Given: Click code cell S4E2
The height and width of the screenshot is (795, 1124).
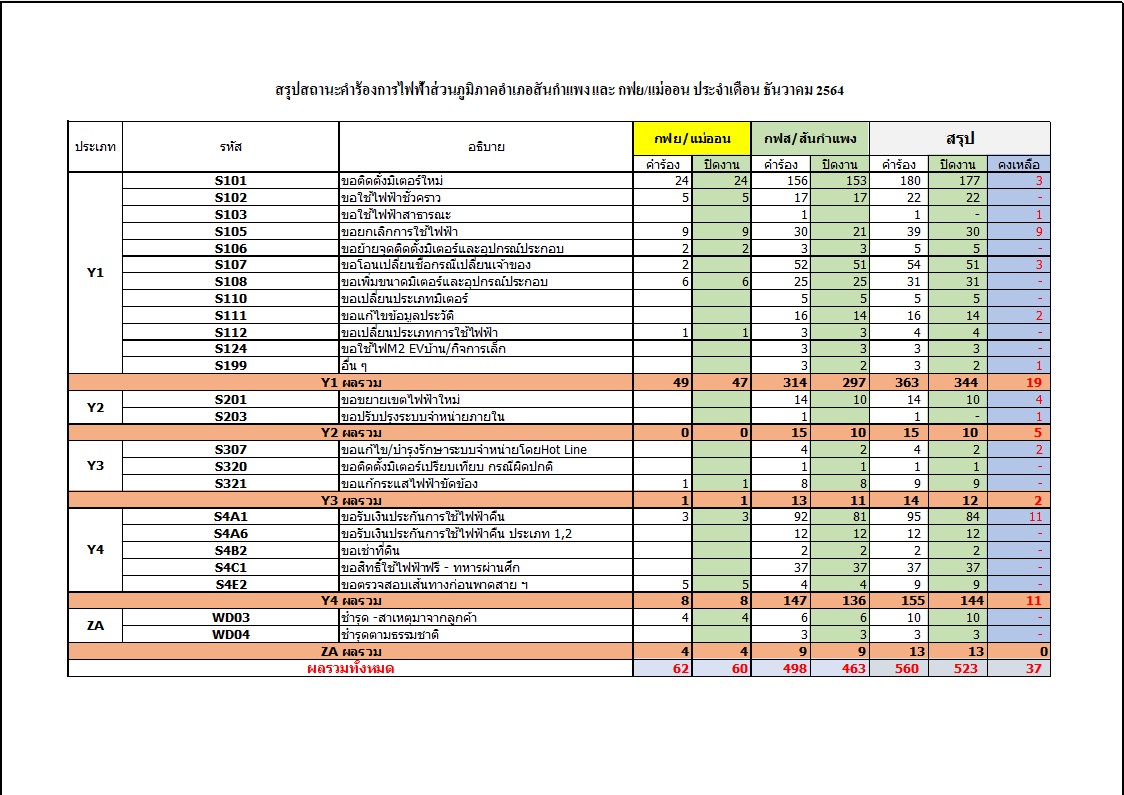Looking at the screenshot, I should [231, 584].
